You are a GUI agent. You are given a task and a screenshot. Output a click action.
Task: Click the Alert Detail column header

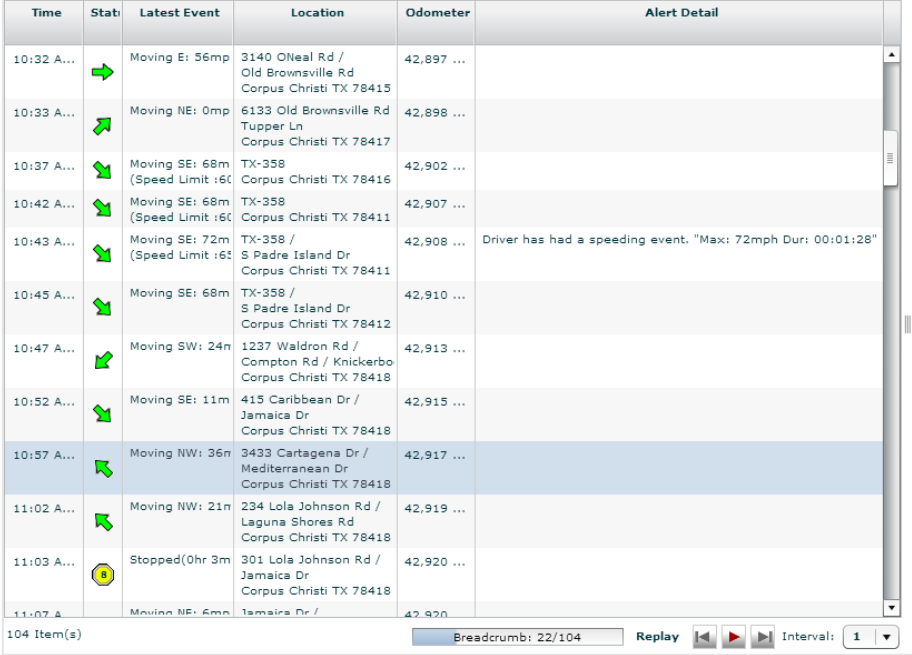(677, 13)
